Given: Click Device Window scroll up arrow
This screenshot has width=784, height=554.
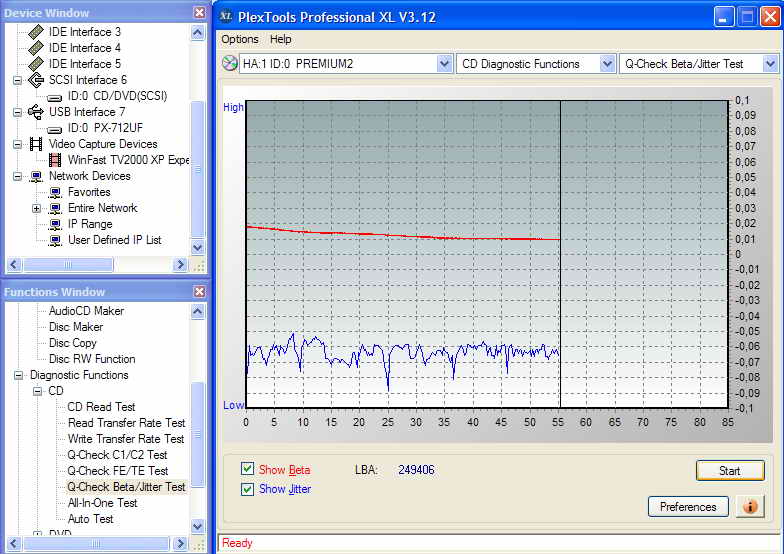Looking at the screenshot, I should point(198,33).
